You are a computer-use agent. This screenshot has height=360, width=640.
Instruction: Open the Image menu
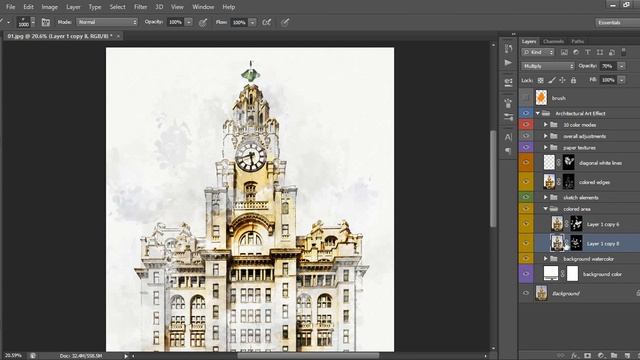coord(49,7)
